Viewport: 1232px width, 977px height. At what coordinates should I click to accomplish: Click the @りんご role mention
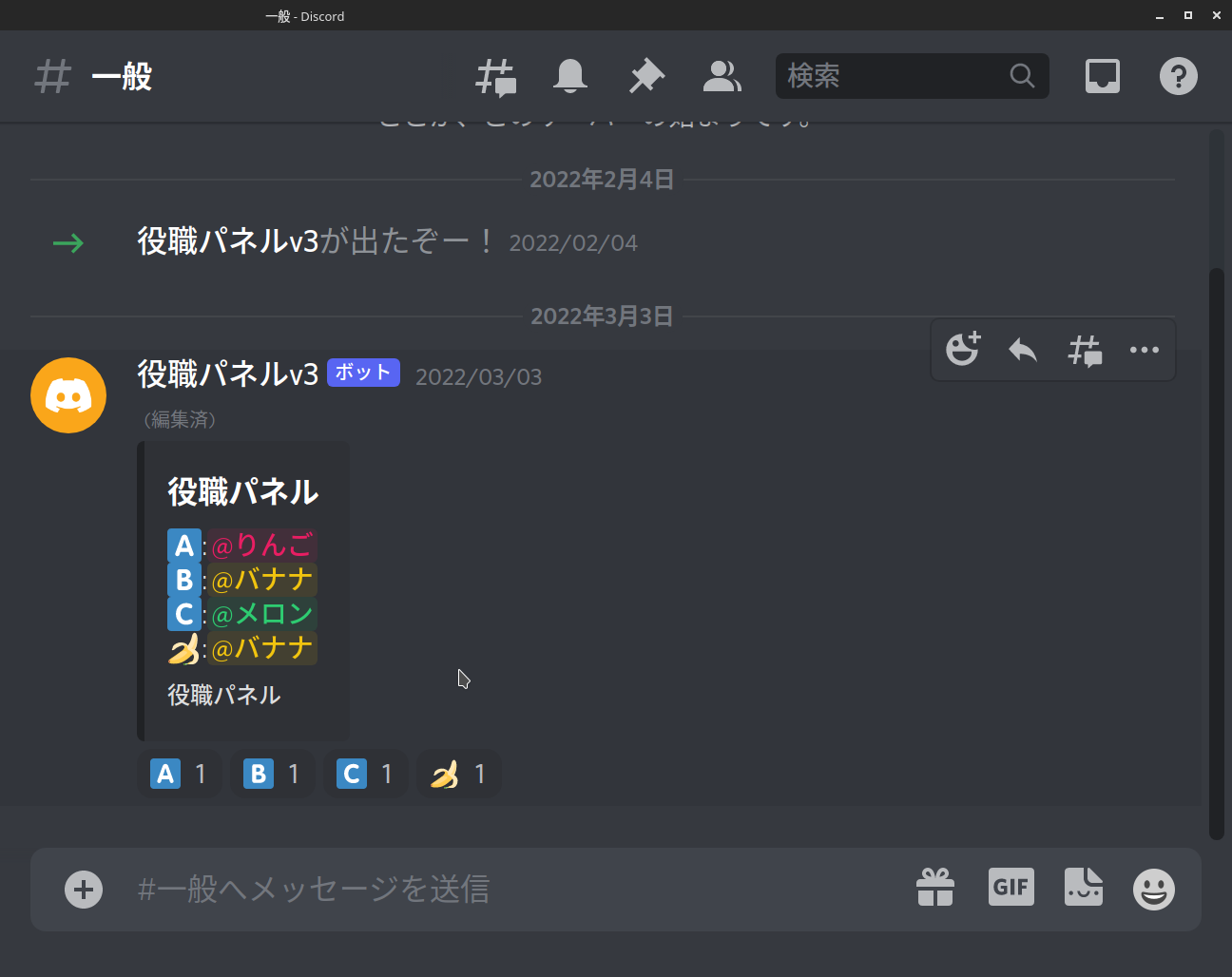pos(262,546)
